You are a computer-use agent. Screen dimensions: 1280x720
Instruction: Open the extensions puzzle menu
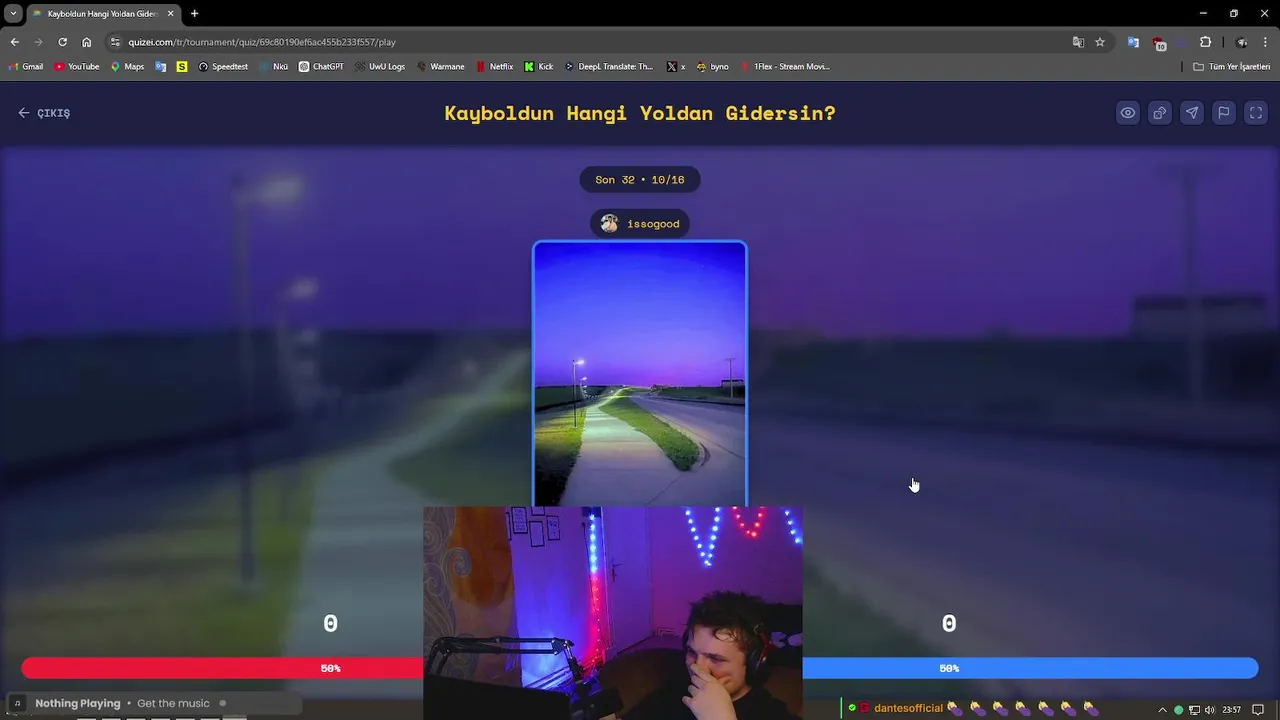[x=1205, y=42]
